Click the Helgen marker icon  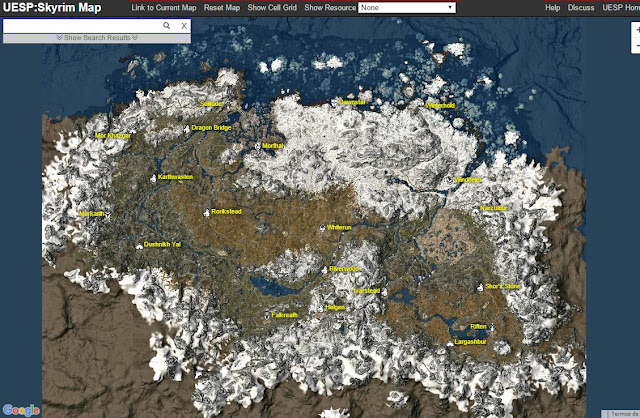pos(320,308)
